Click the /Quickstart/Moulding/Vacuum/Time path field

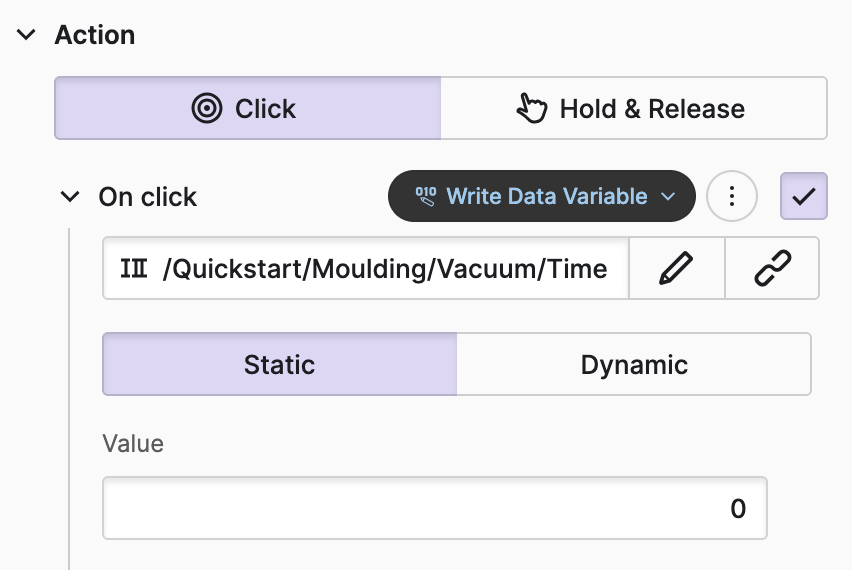click(x=385, y=269)
